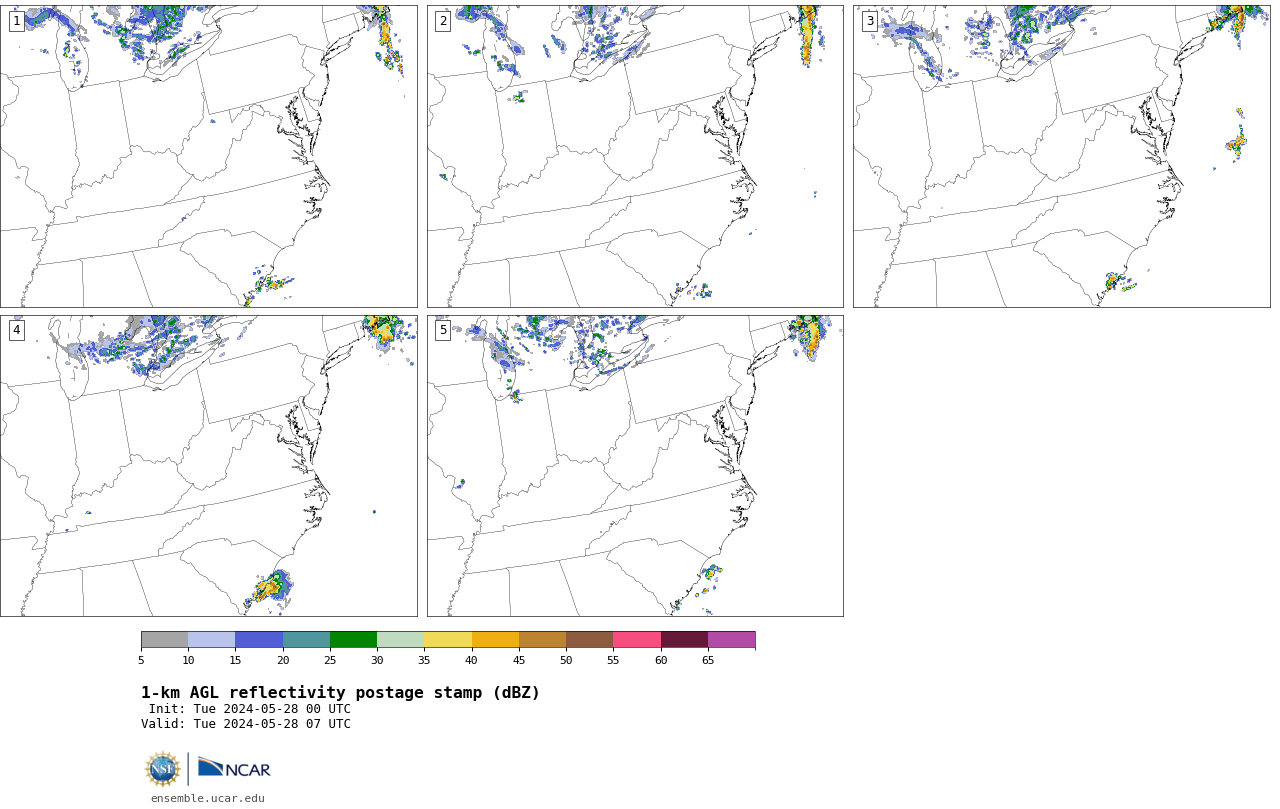The image size is (1280, 809).
Task: Open ensemble member 4 reflectivity panel
Action: (x=208, y=466)
